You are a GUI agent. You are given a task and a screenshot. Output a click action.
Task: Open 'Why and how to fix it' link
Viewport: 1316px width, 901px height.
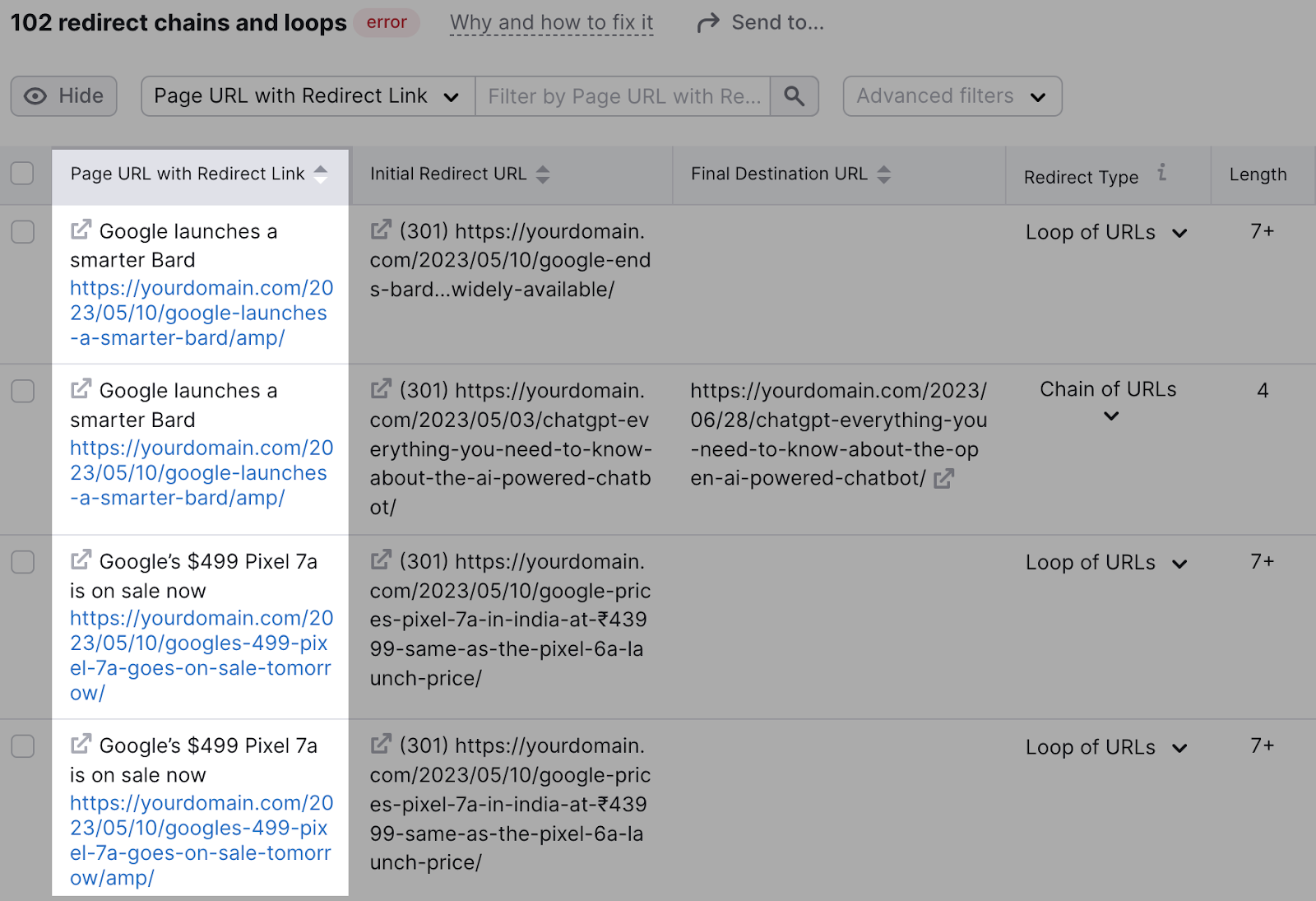click(551, 23)
